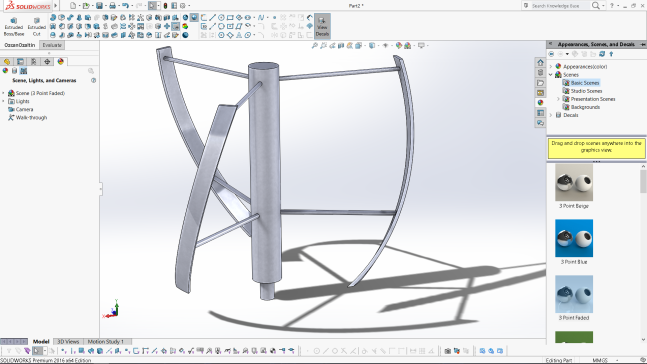Click the scene list vertical scrollbar

tap(643, 181)
